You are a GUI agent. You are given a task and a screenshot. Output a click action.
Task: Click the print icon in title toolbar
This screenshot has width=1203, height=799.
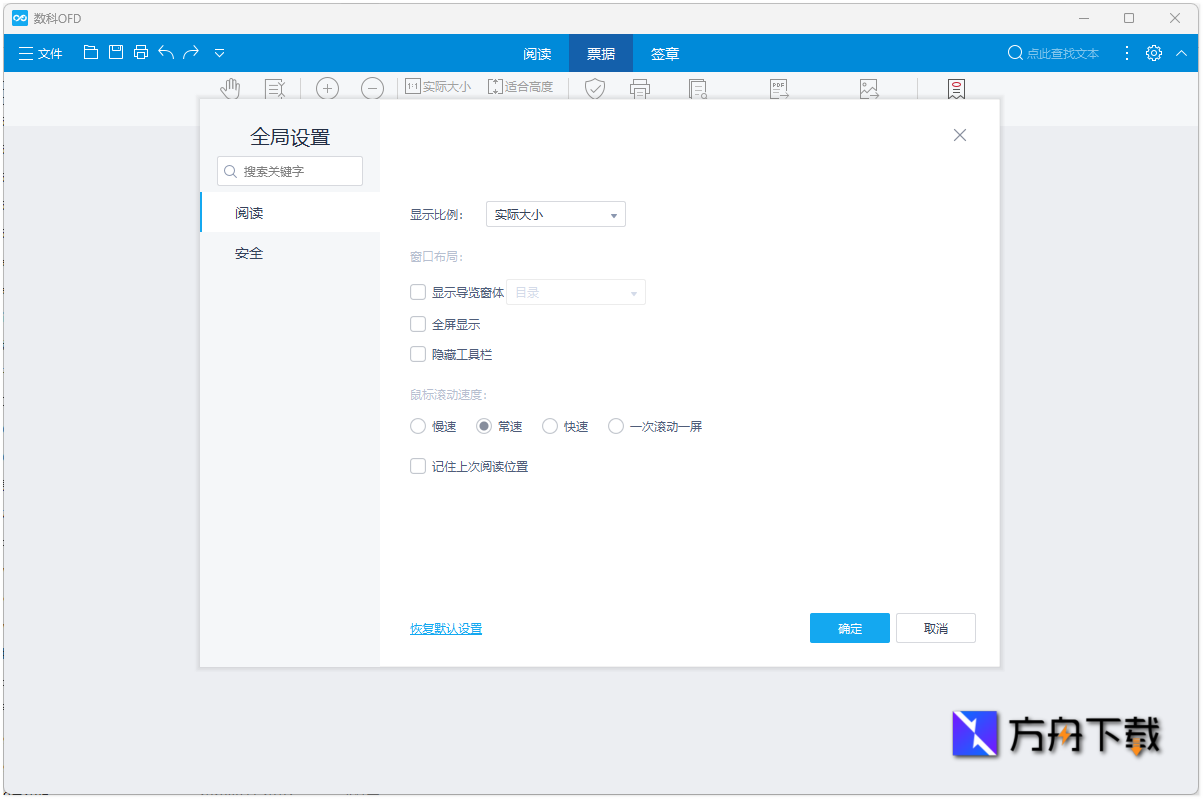[141, 53]
